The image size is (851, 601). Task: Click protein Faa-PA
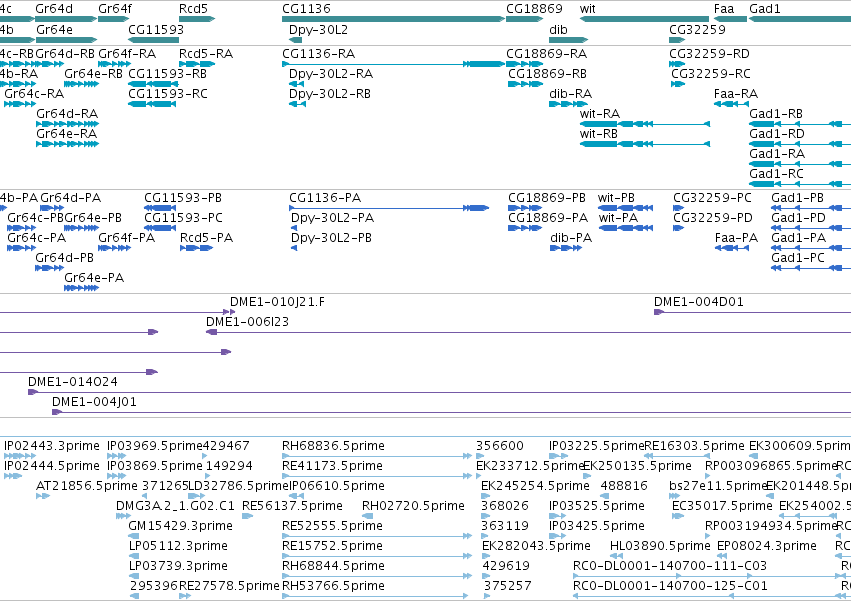(x=732, y=248)
